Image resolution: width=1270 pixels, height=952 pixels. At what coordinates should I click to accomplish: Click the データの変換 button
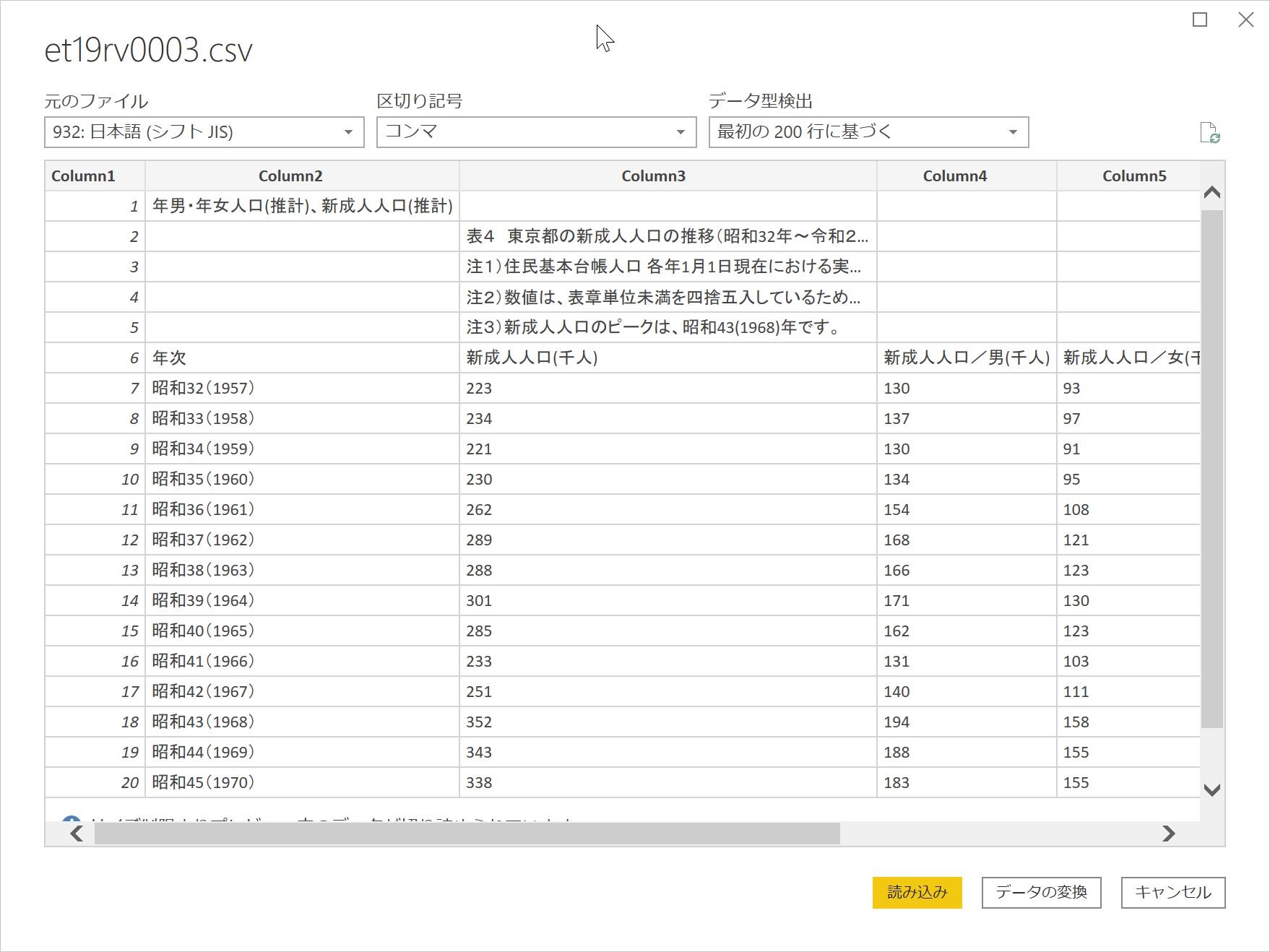(x=1041, y=893)
